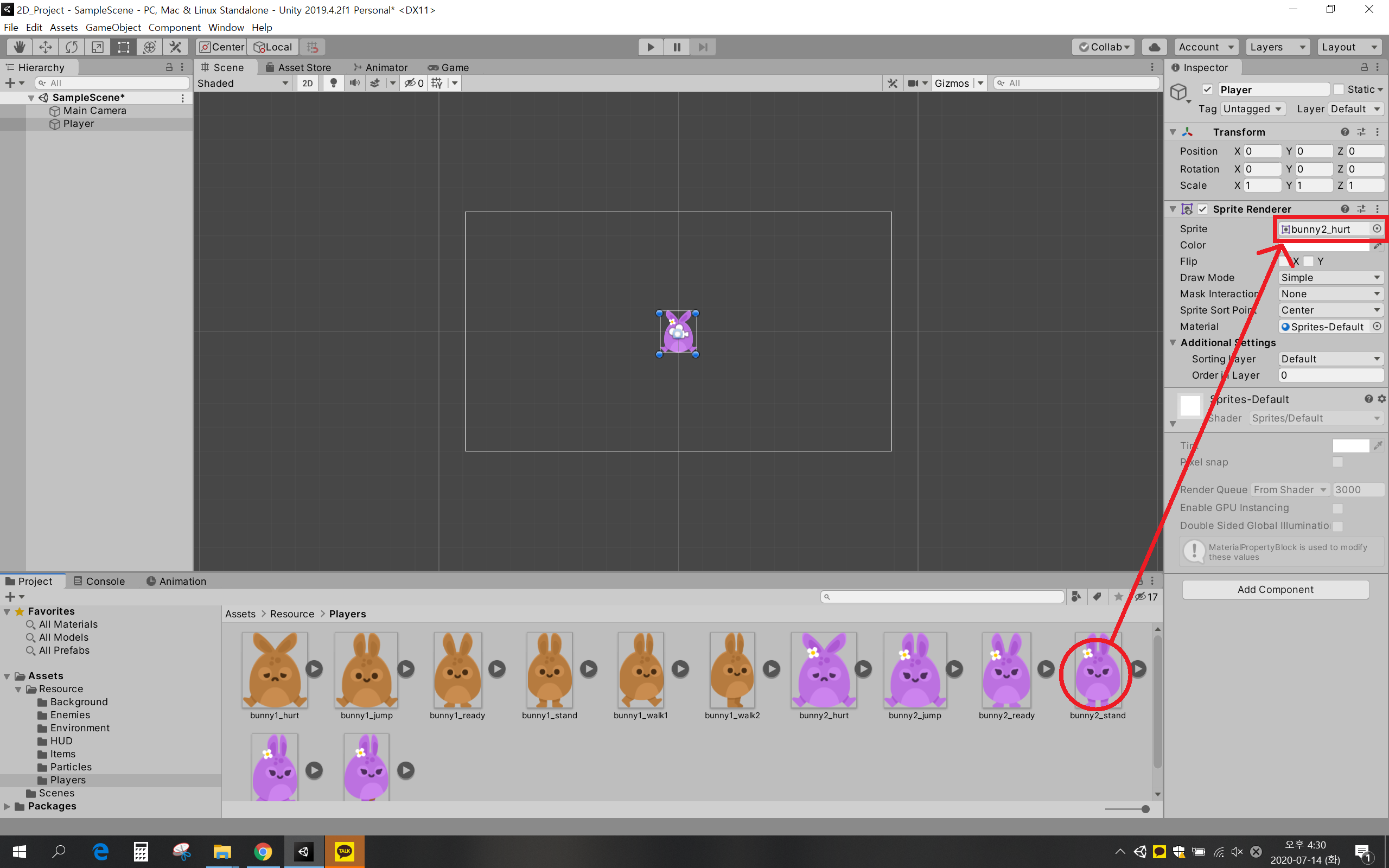Disable the Sprite Renderer component checkbox
Viewport: 1389px width, 868px height.
point(1202,209)
